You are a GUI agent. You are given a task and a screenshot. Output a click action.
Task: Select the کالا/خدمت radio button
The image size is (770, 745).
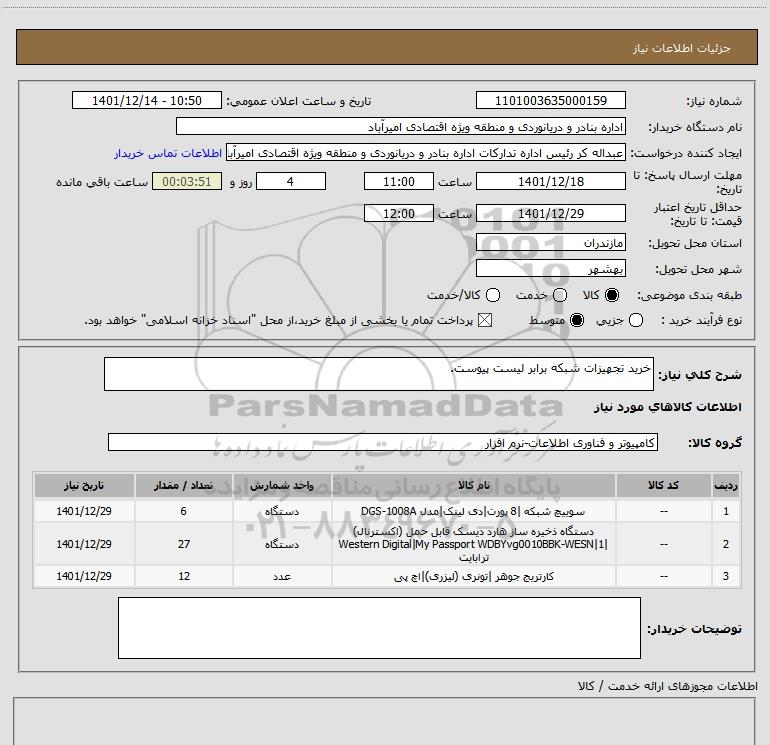coord(493,295)
